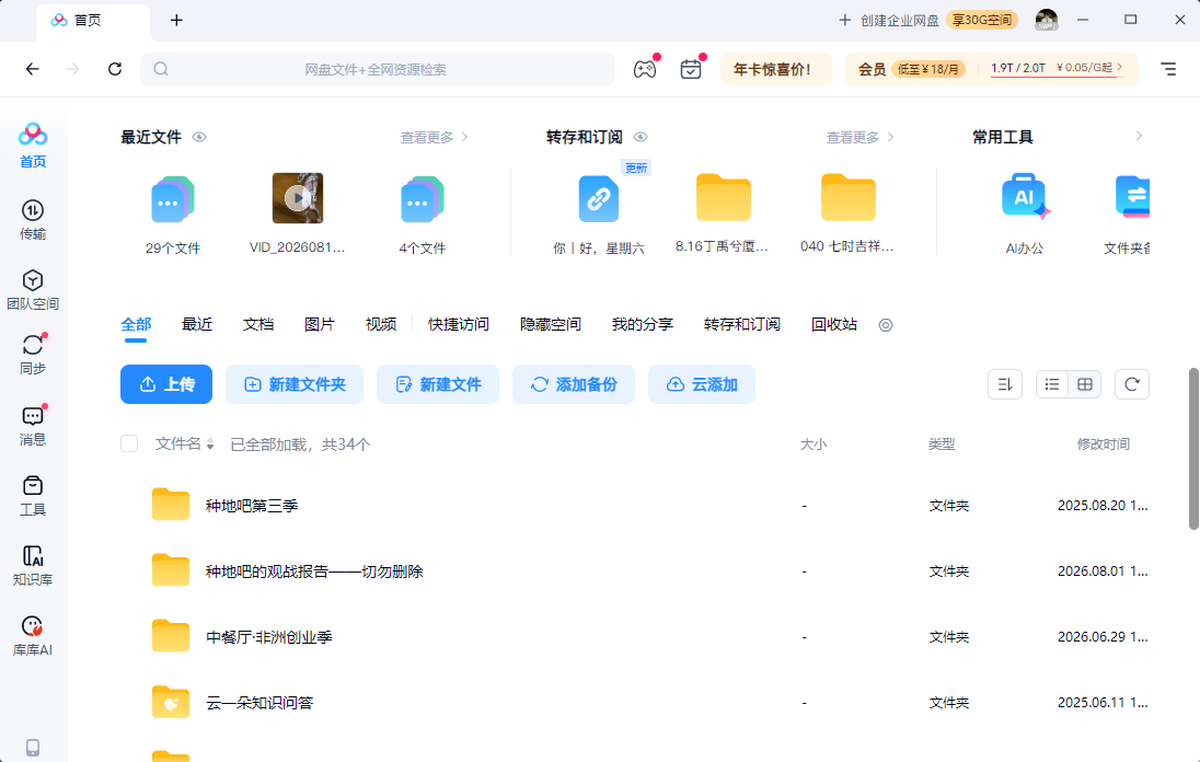
Task: Open the 你｜好，星期六 link item
Action: point(599,198)
